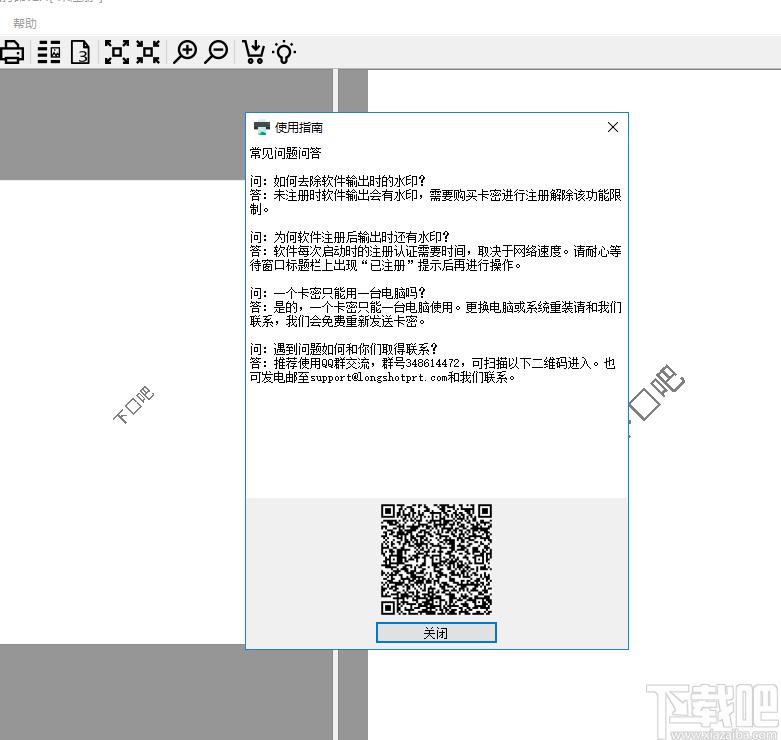Click the light bulb tips icon

[284, 52]
